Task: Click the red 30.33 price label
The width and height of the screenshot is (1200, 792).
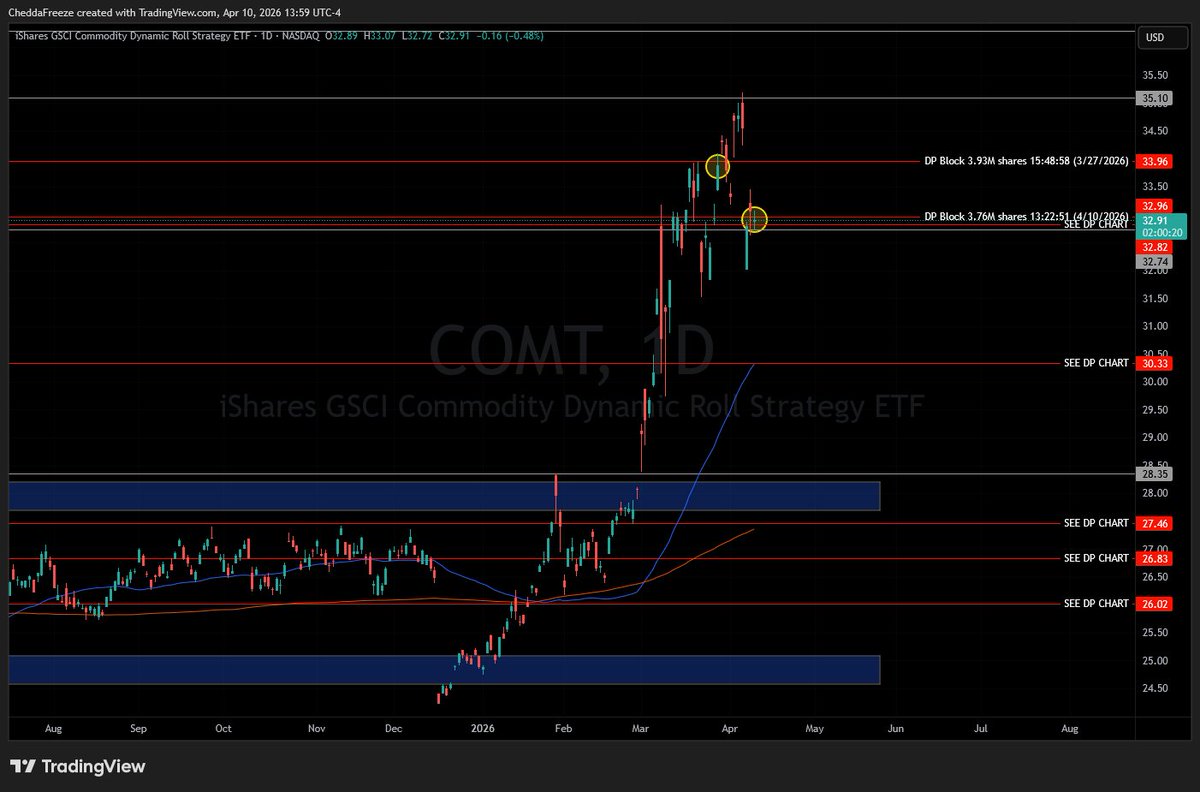Action: coord(1155,363)
